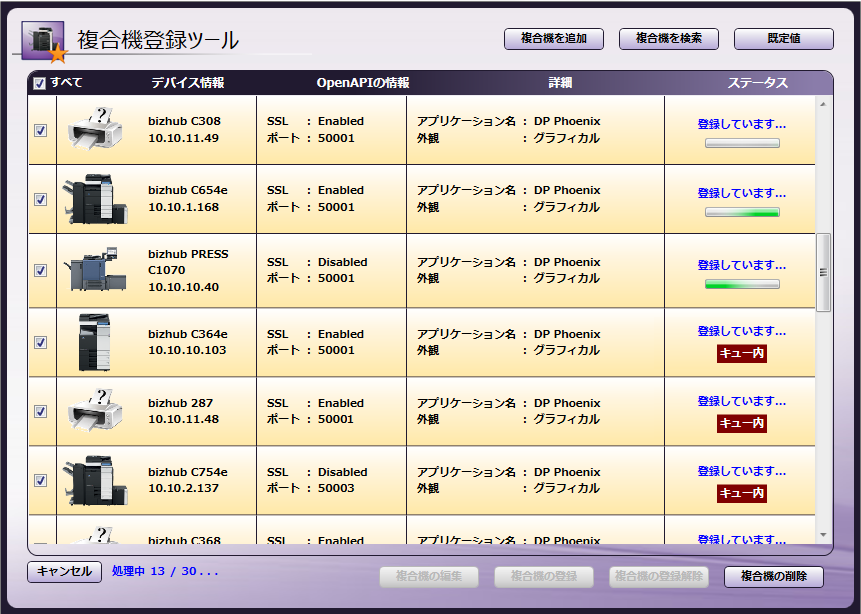Viewport: 861px width, 614px height.
Task: Select the bizhub C308 printer image
Action: click(x=94, y=130)
